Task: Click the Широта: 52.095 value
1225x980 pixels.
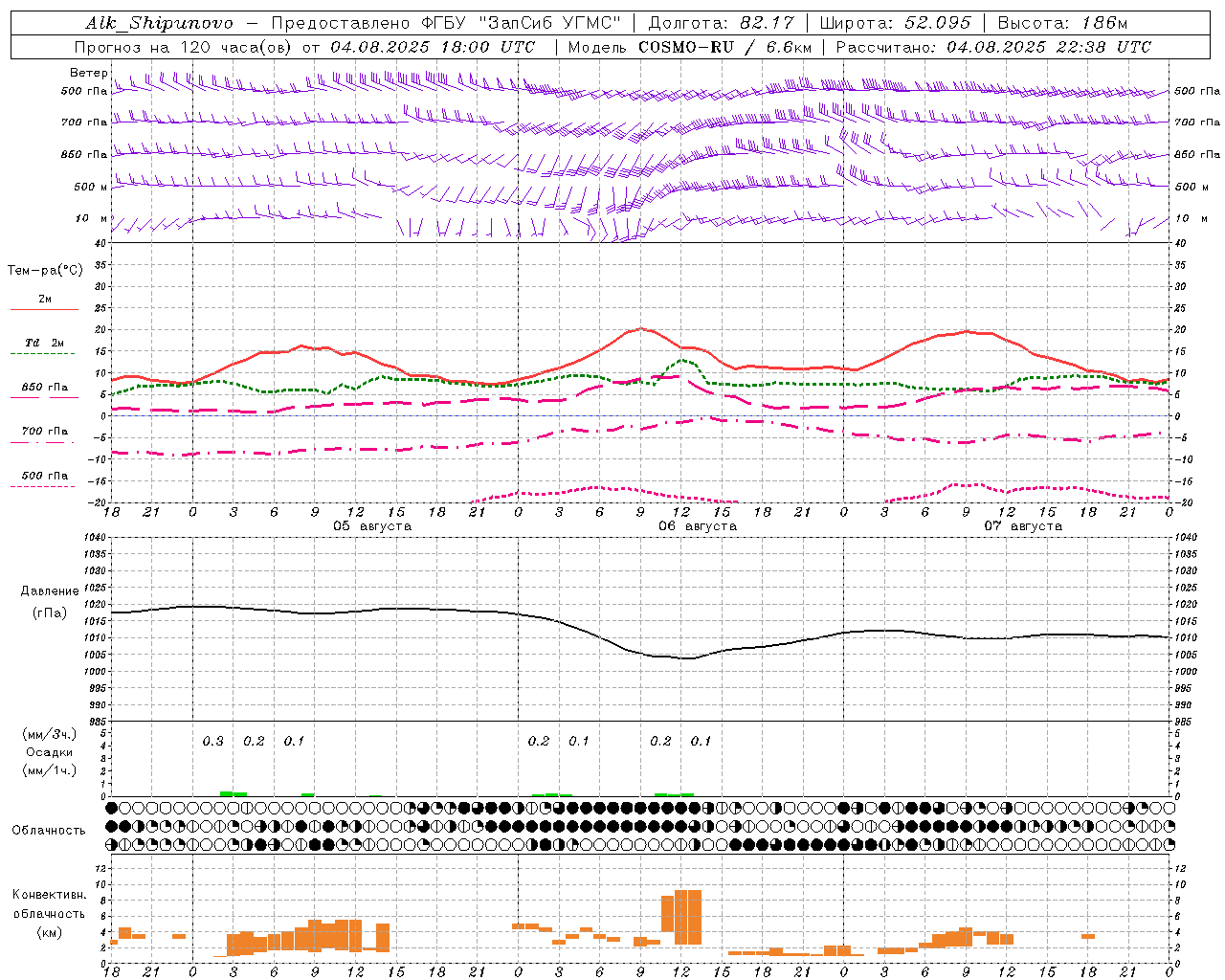Action: coord(895,23)
